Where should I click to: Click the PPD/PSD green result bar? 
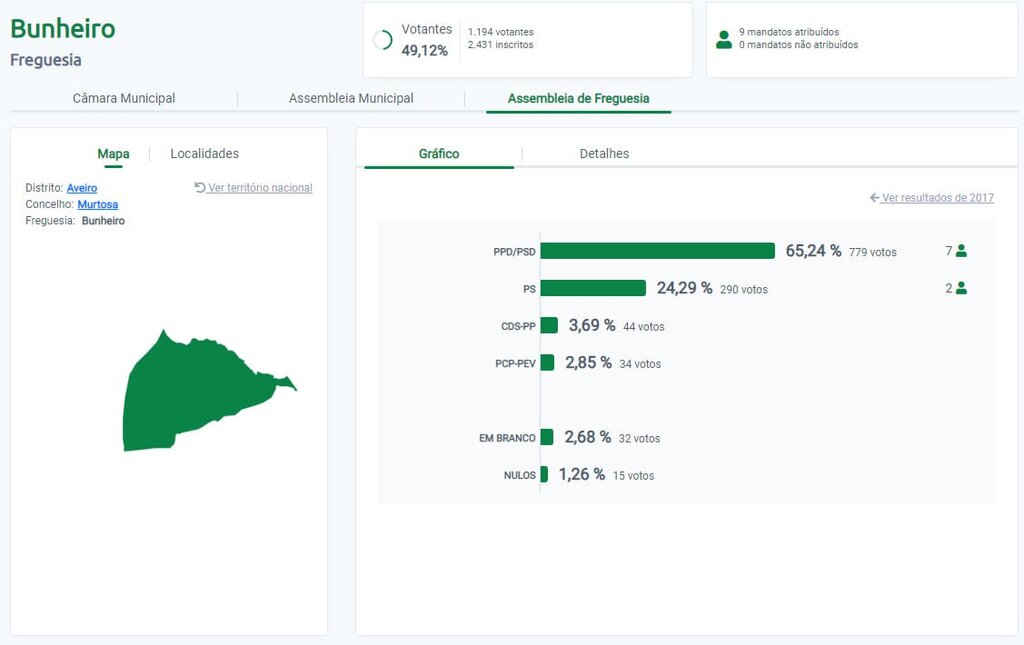coord(657,251)
